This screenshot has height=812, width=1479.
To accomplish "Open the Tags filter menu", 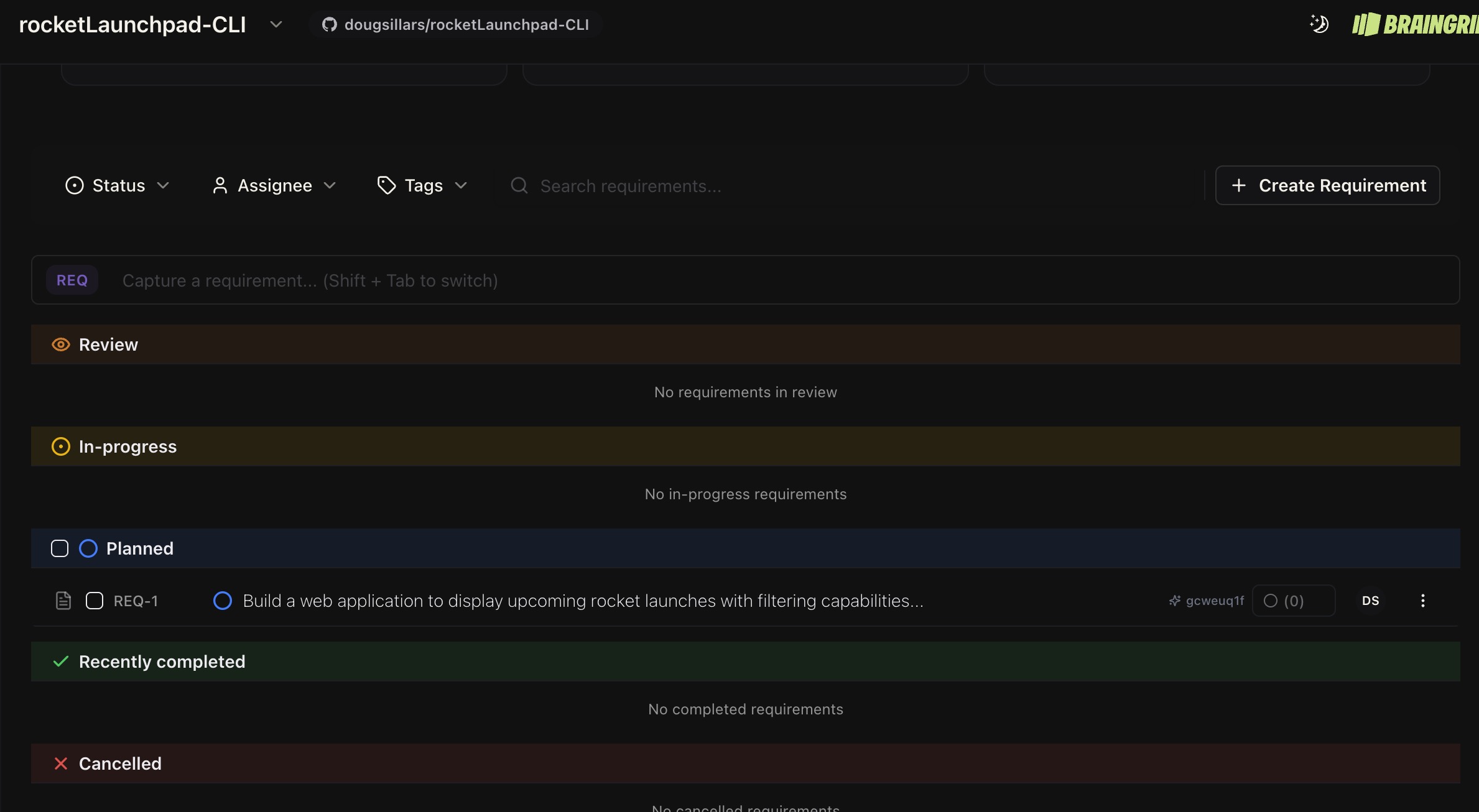I will pyautogui.click(x=422, y=185).
